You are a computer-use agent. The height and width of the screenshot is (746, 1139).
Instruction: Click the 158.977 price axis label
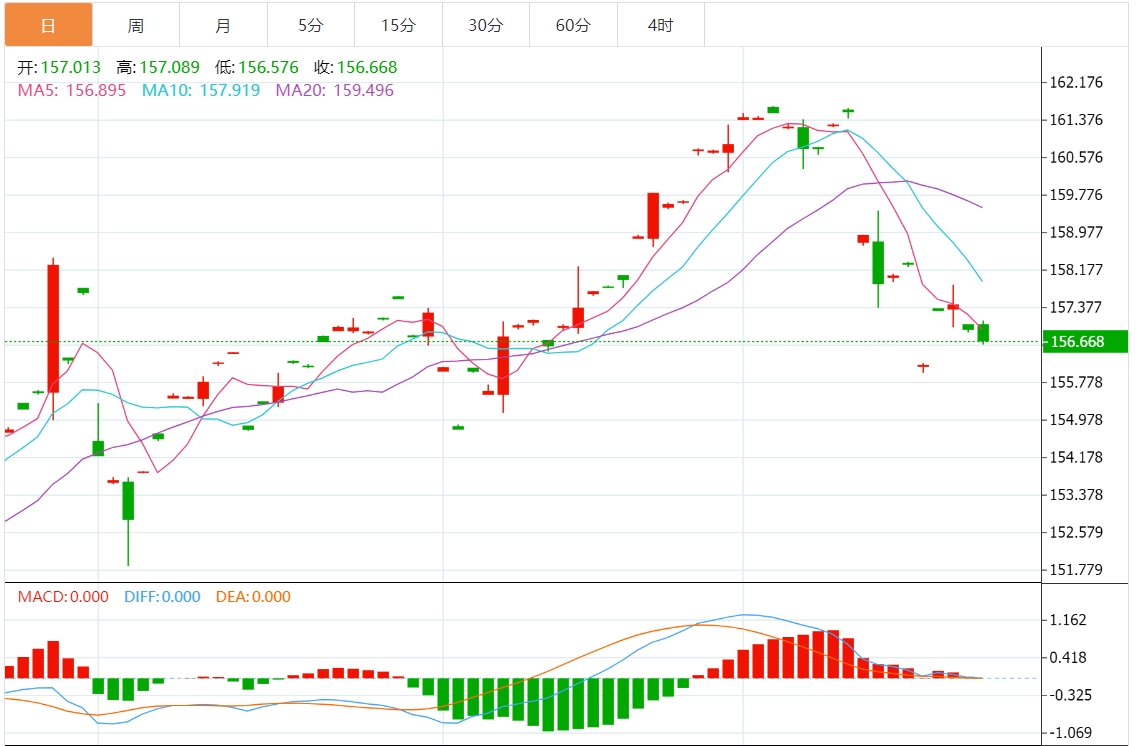(x=1076, y=232)
